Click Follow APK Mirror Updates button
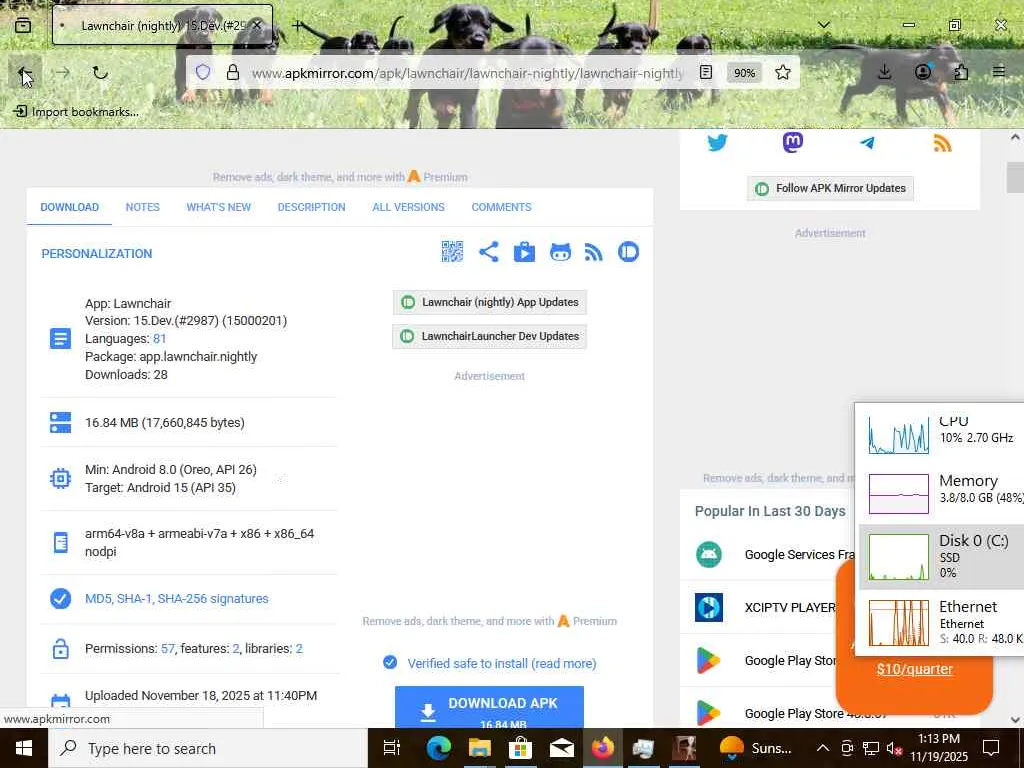Viewport: 1024px width, 768px height. click(830, 188)
